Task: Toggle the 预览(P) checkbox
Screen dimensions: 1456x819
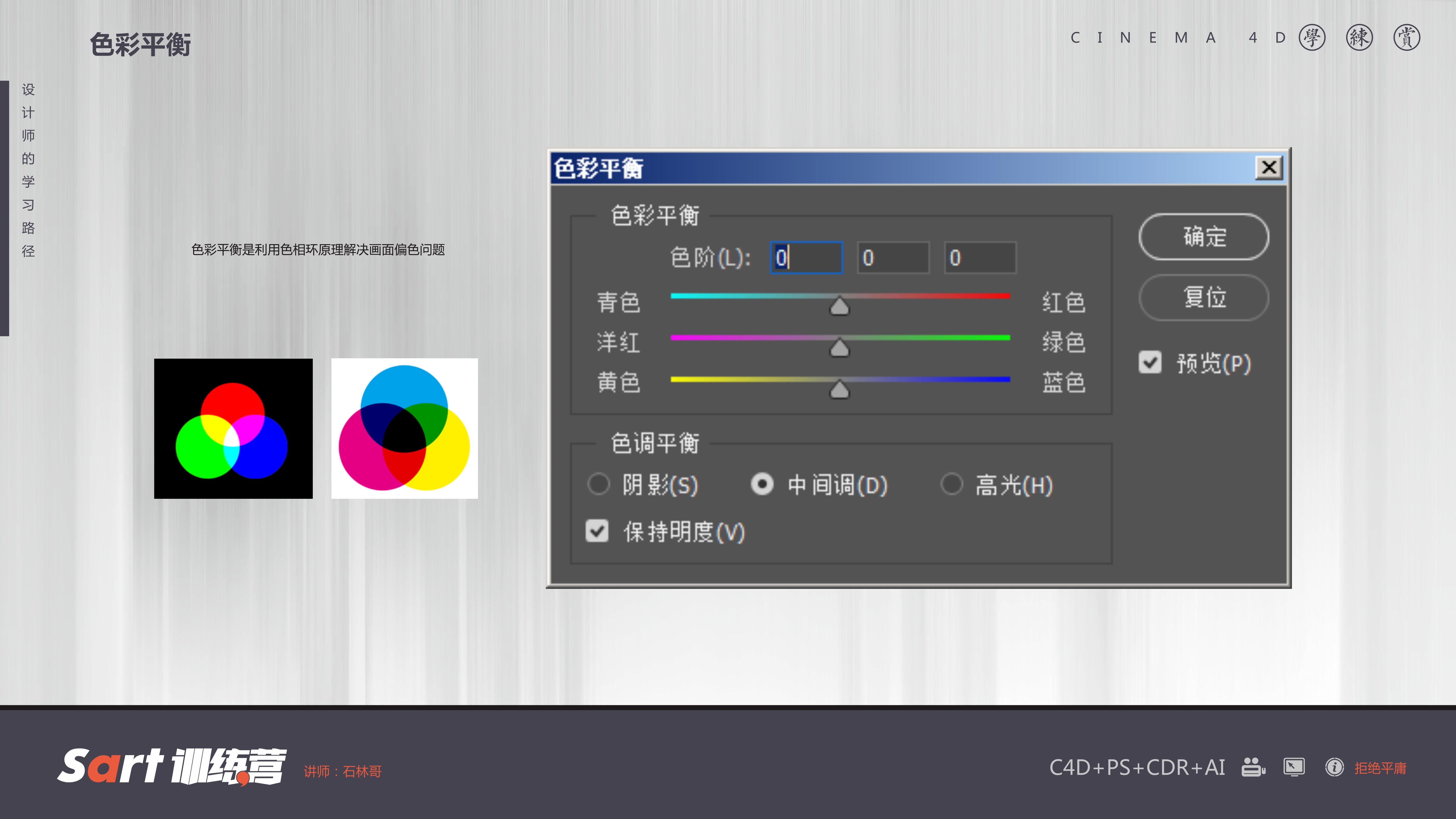Action: pyautogui.click(x=1150, y=362)
